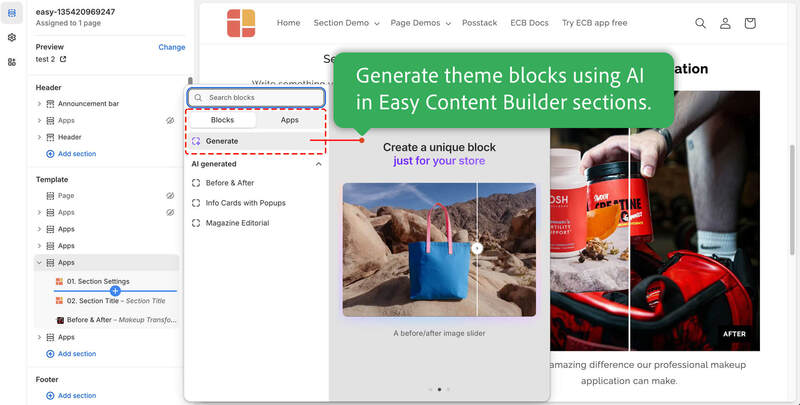Collapse the AI generated block list
The height and width of the screenshot is (405, 800).
pyautogui.click(x=318, y=163)
